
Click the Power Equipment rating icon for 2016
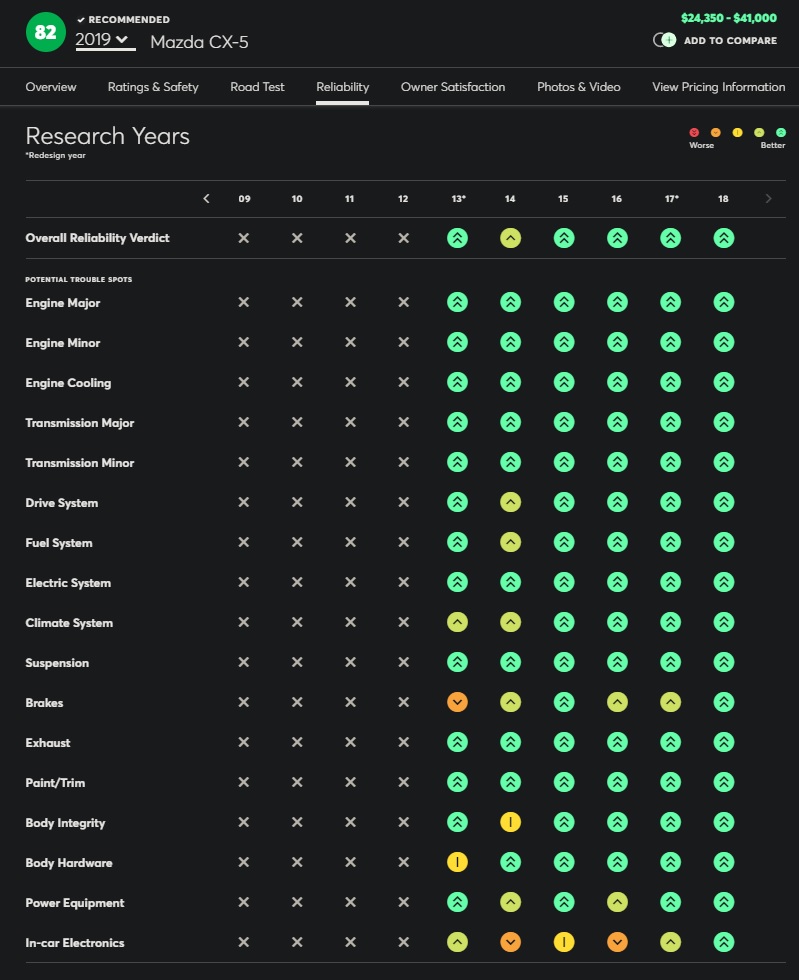click(x=617, y=902)
